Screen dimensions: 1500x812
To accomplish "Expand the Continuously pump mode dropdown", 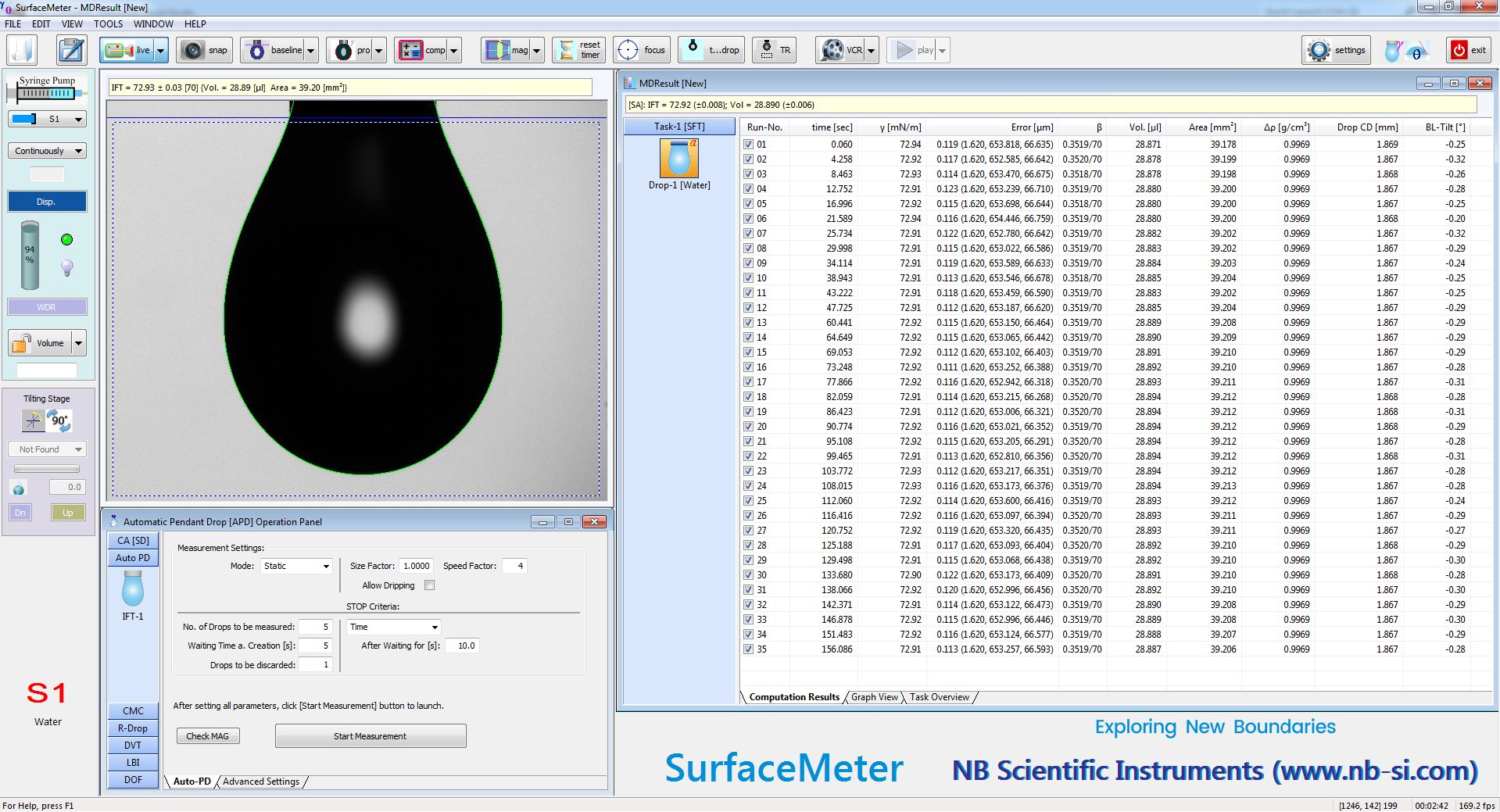I will tap(47, 151).
